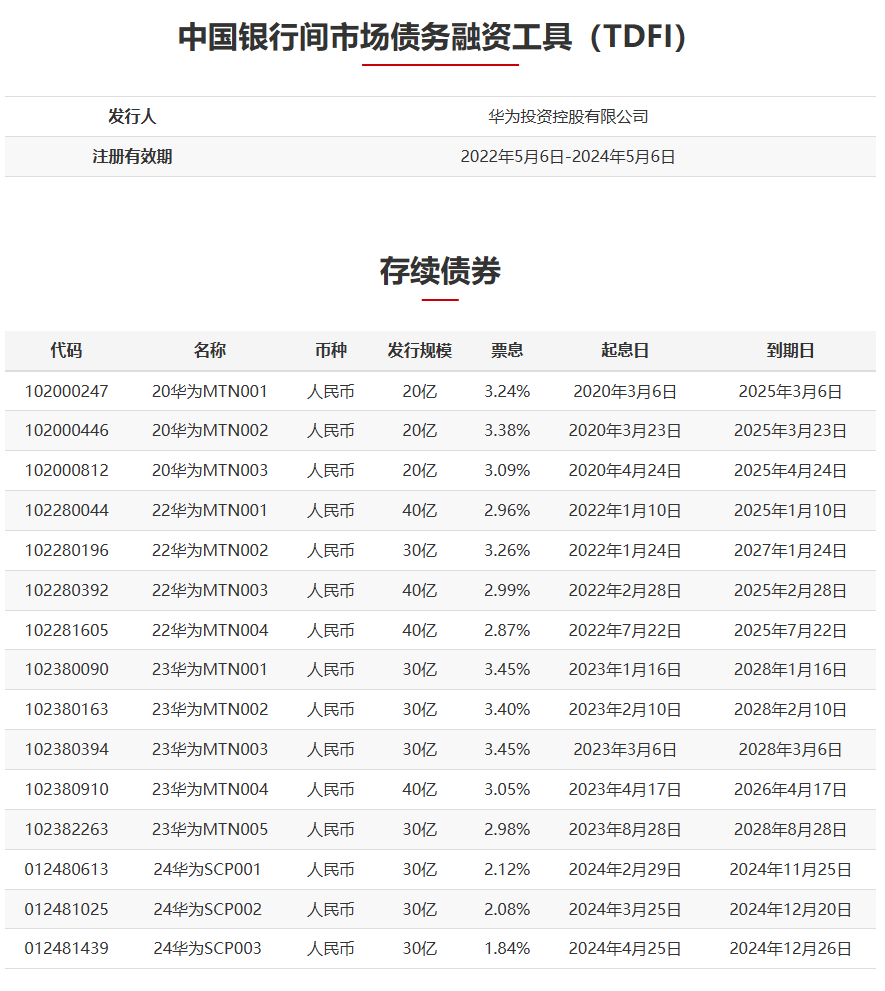Click the 代码 column header
Screen dimensions: 885x991
click(x=66, y=351)
